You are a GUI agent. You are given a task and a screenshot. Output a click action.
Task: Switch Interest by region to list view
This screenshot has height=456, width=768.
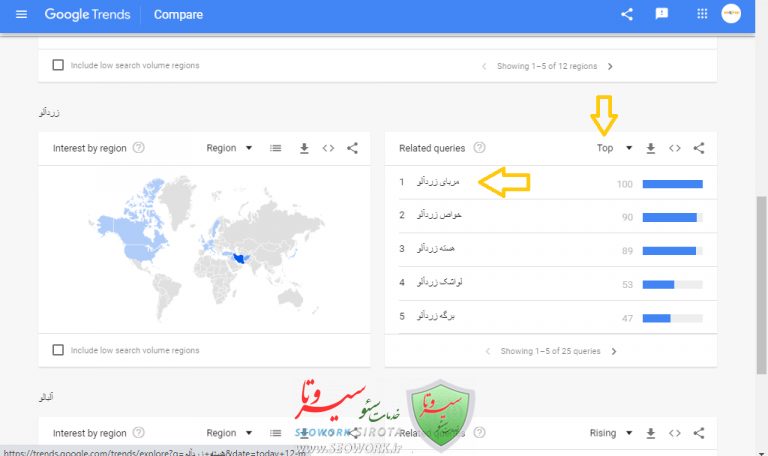(276, 148)
